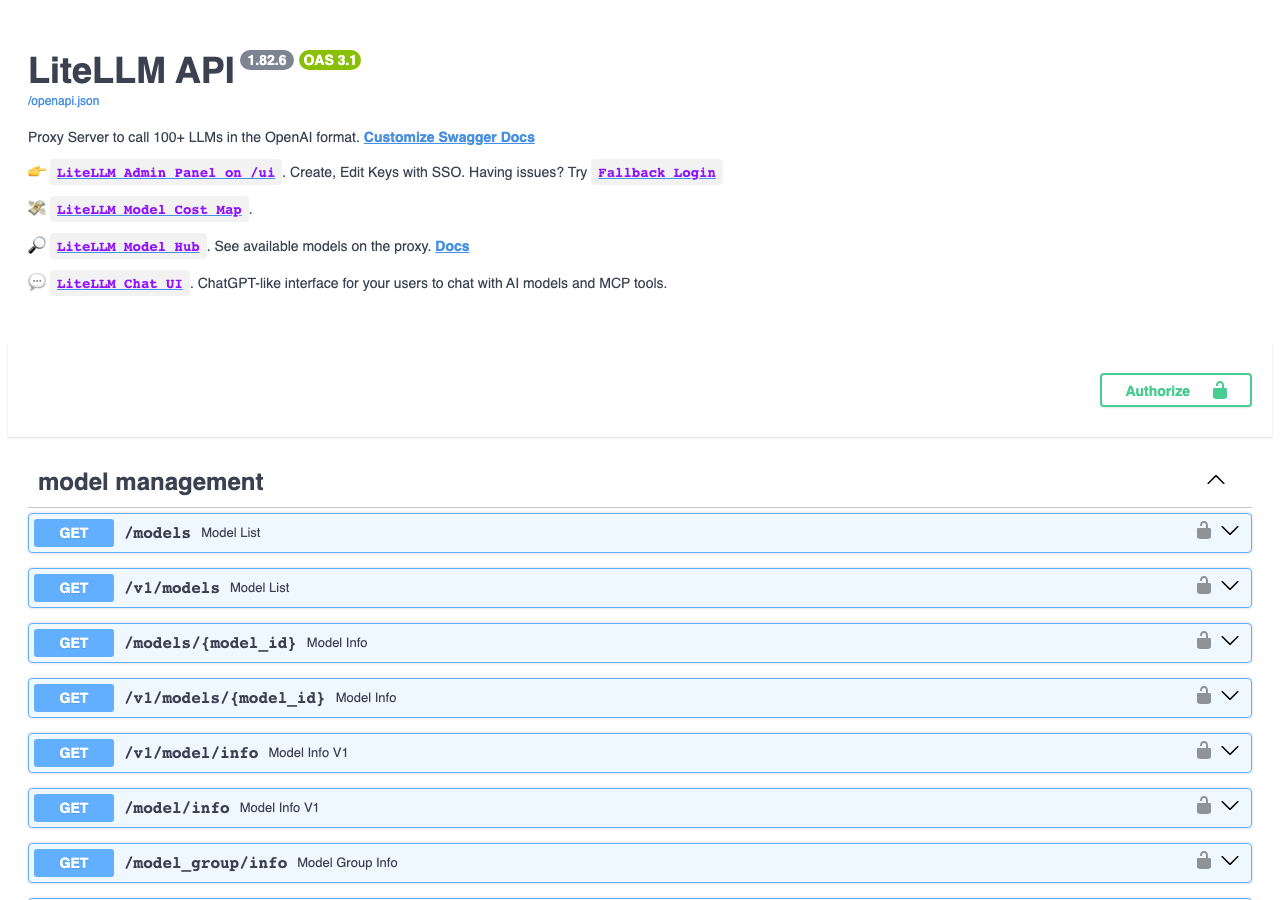Click the lock icon on the /v1/models/{model_id} row
Image resolution: width=1280 pixels, height=900 pixels.
(x=1204, y=695)
